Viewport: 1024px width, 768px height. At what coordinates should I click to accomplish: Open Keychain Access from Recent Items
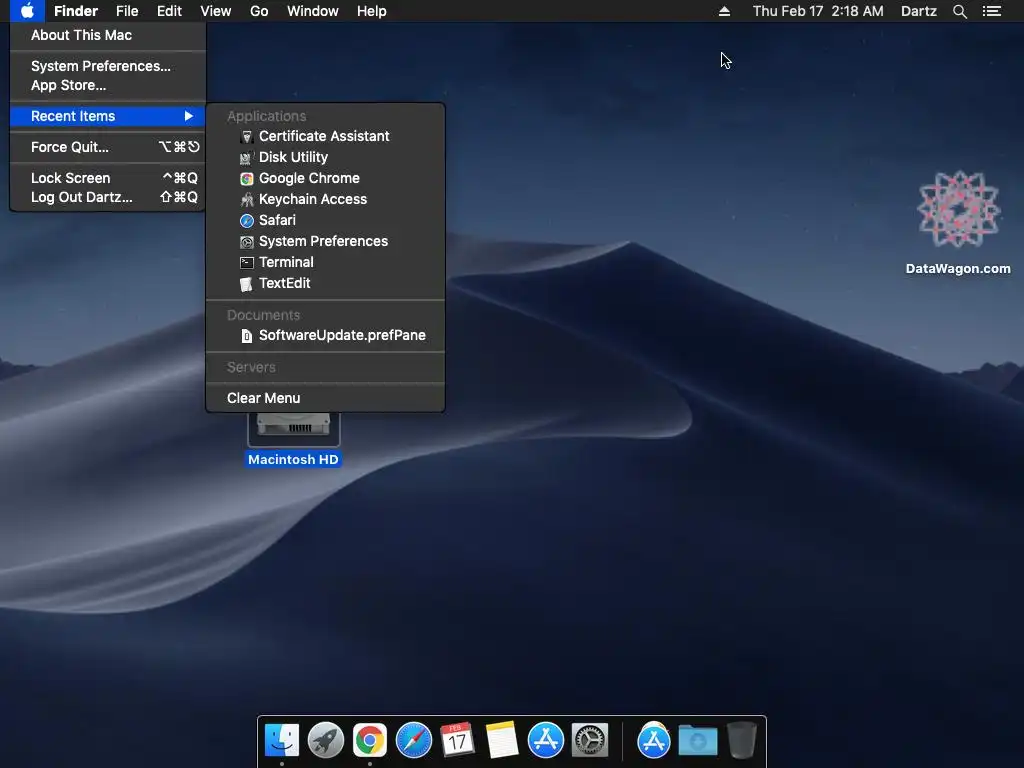pyautogui.click(x=325, y=199)
